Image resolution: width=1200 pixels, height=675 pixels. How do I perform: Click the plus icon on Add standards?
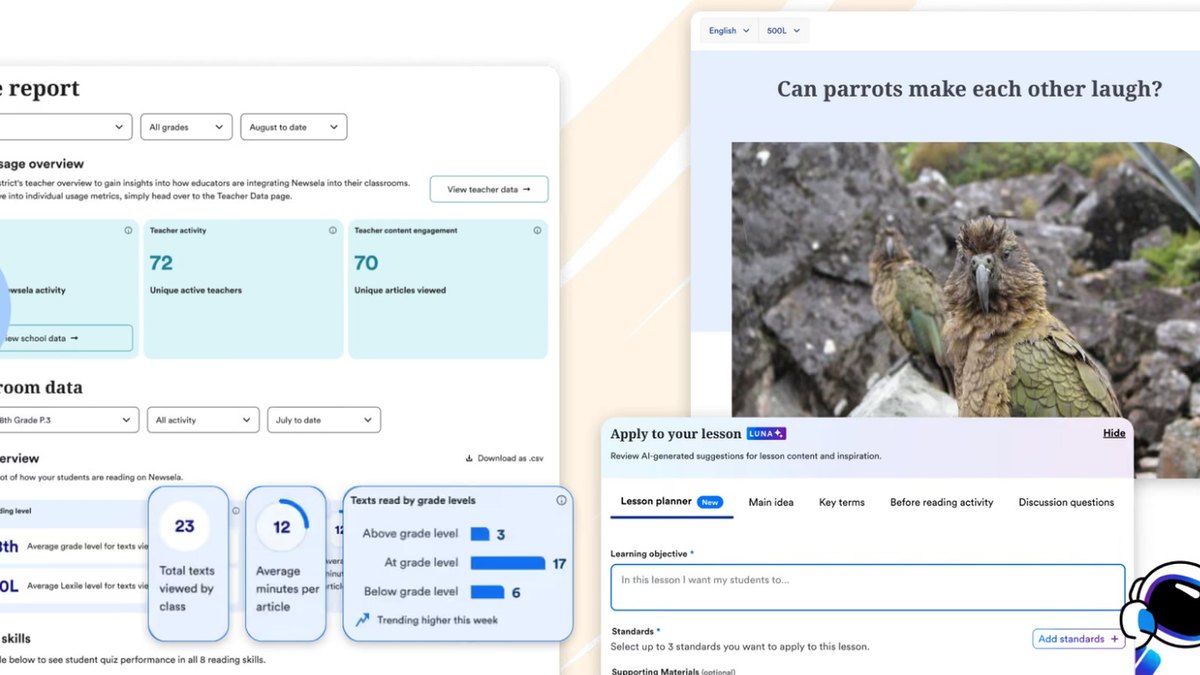pos(1114,639)
